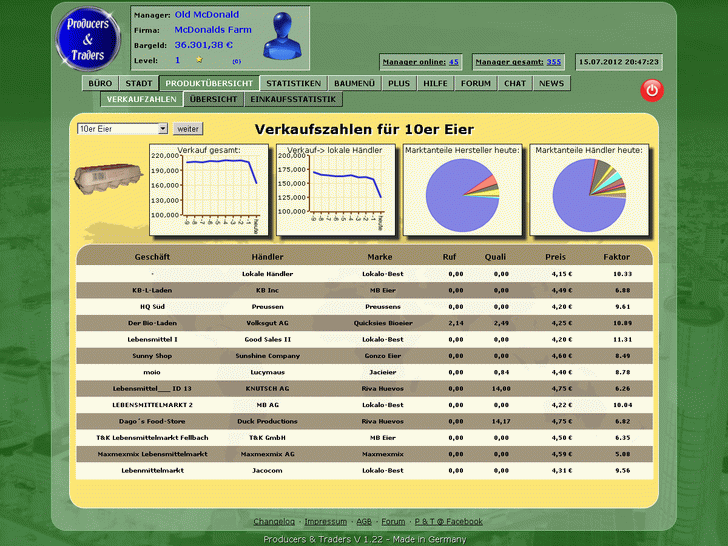728x546 pixels.
Task: Click the blue manager avatar figure
Action: [x=282, y=36]
